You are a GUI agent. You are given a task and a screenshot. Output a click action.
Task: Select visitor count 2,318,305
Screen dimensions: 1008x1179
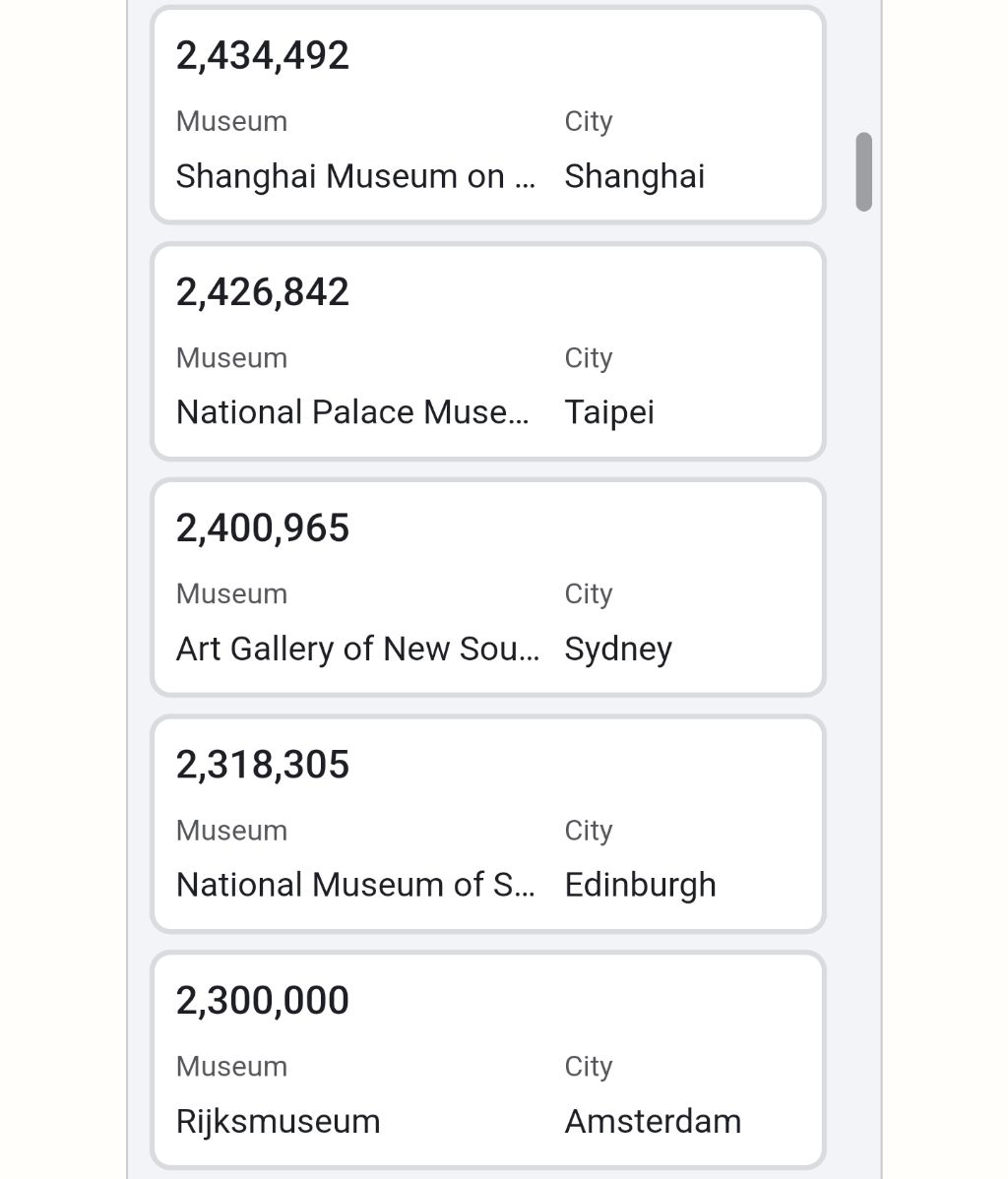click(x=263, y=765)
